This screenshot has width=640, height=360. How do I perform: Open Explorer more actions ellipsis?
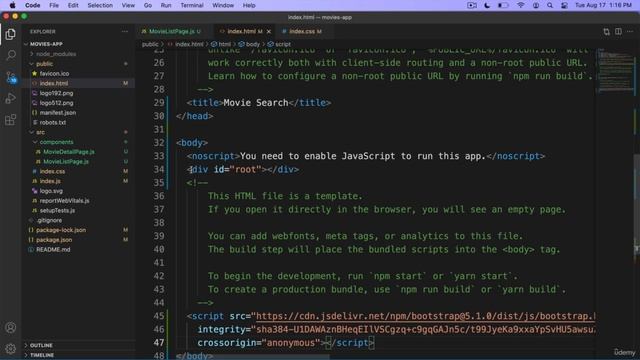point(124,31)
